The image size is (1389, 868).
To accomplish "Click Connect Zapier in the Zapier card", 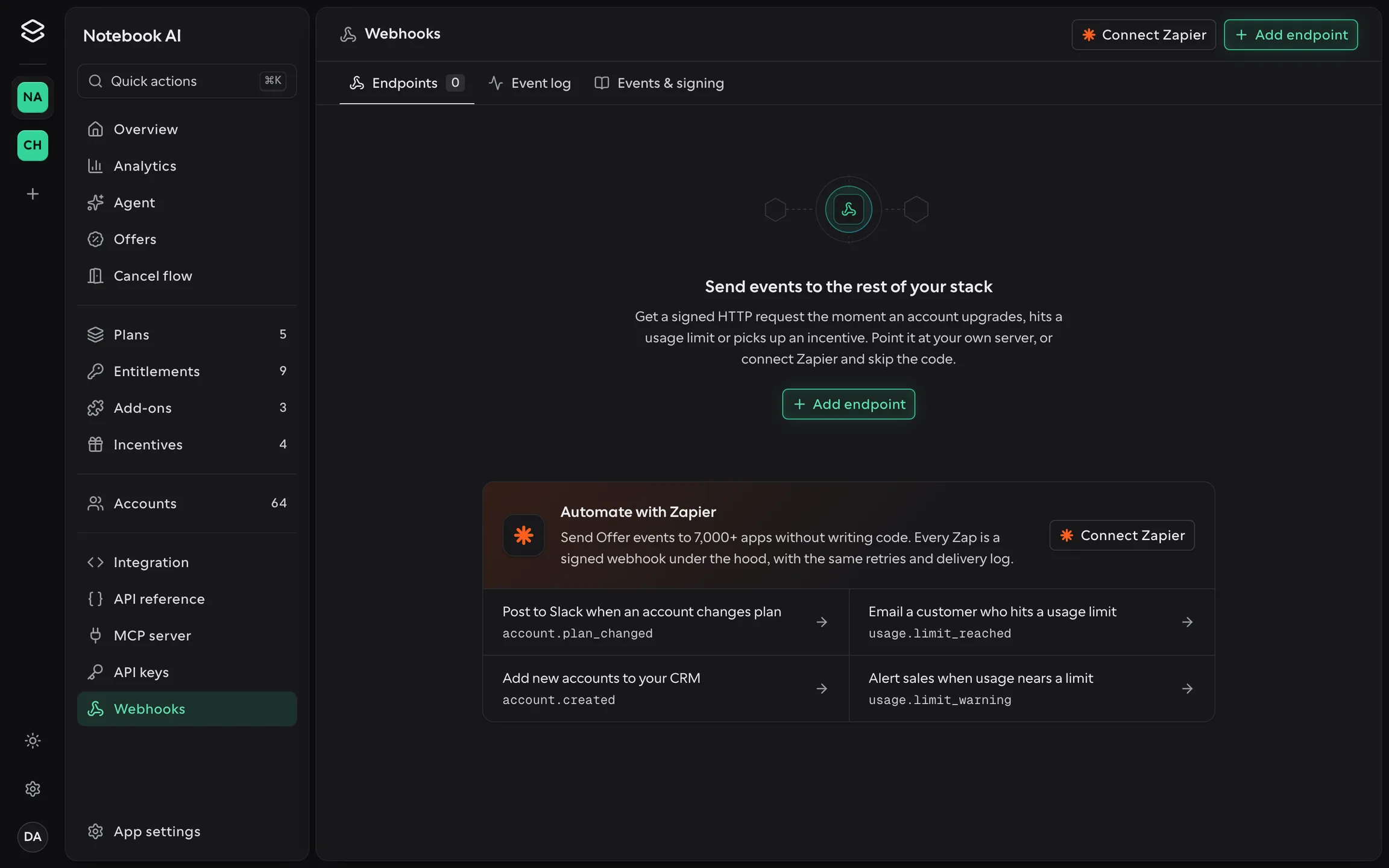I will (x=1122, y=535).
